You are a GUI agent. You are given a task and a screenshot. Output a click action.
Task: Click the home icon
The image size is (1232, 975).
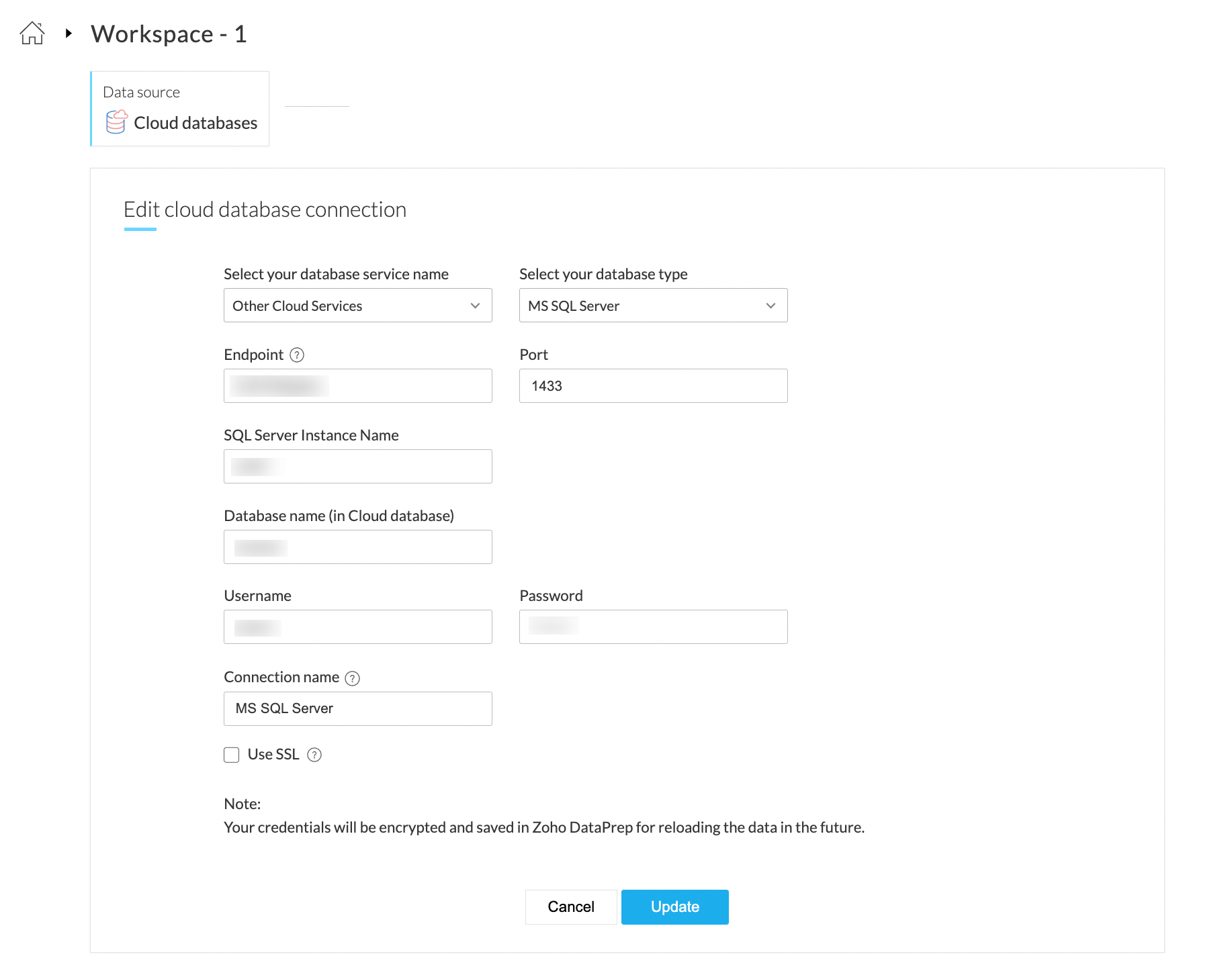32,33
